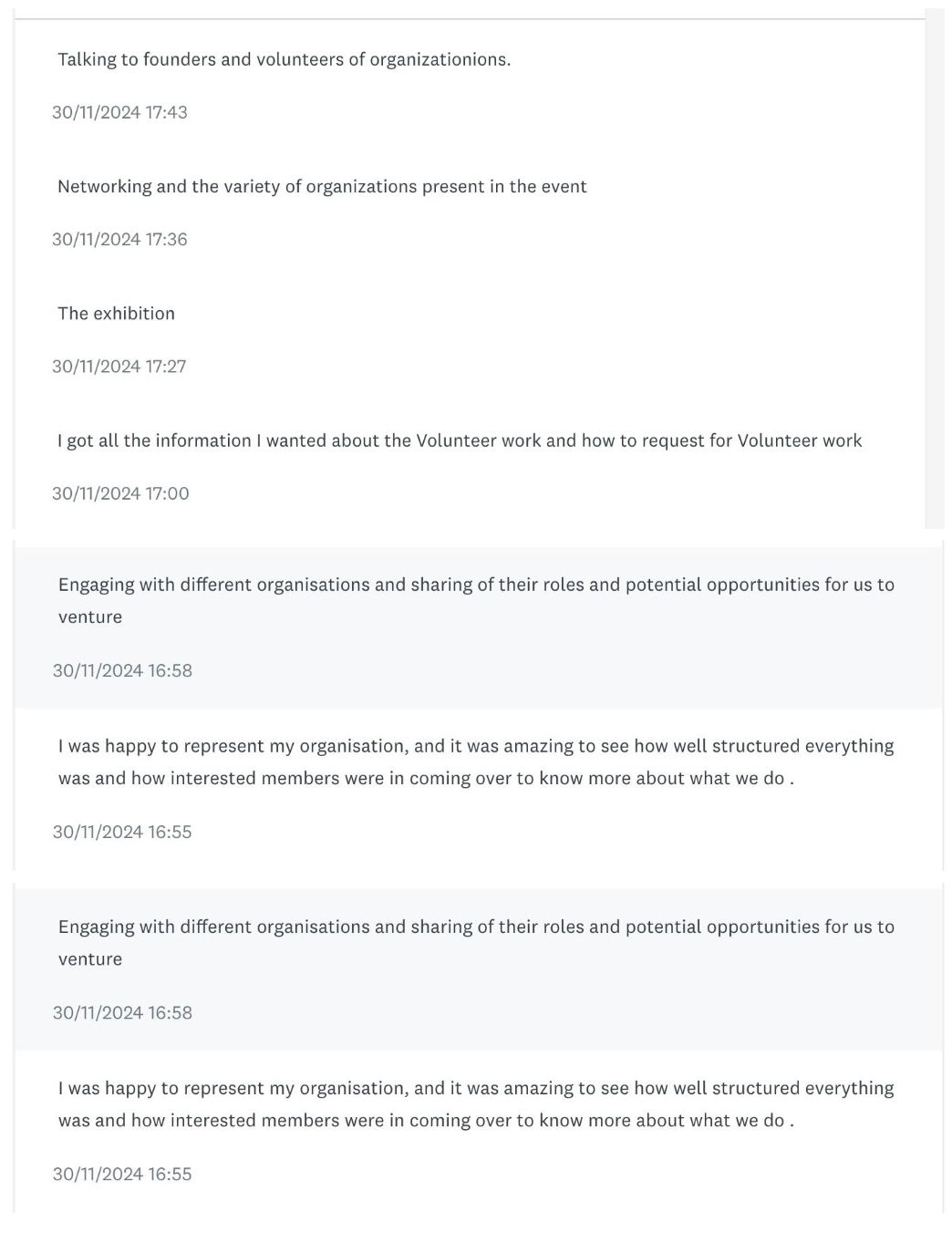Screen dimensions: 952x1253
Task: Click the first 30/11/2024 16:55 timestamp
Action: (122, 832)
